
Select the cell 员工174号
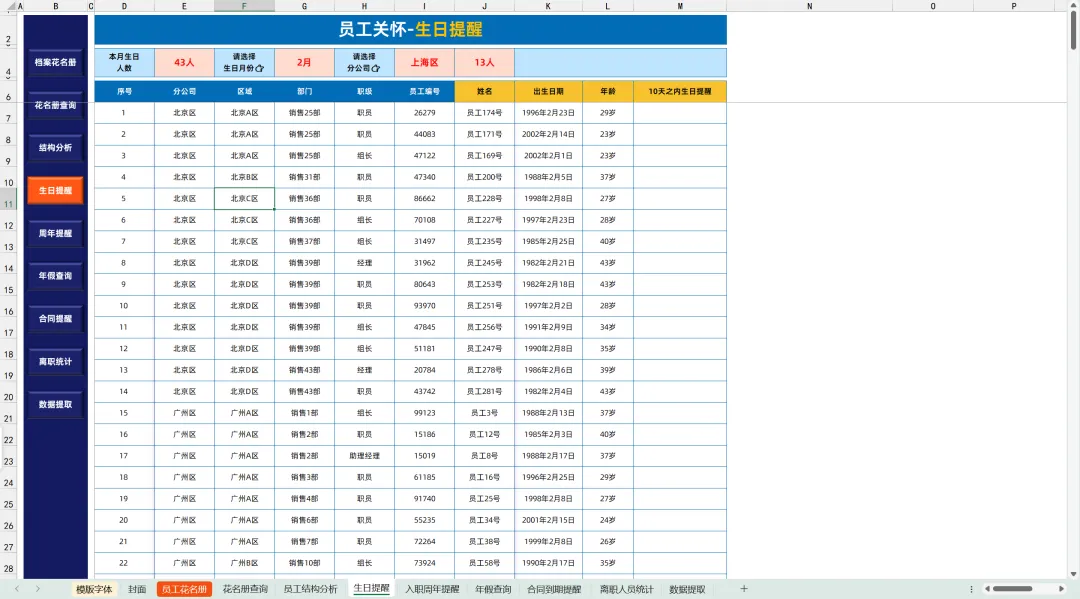484,113
